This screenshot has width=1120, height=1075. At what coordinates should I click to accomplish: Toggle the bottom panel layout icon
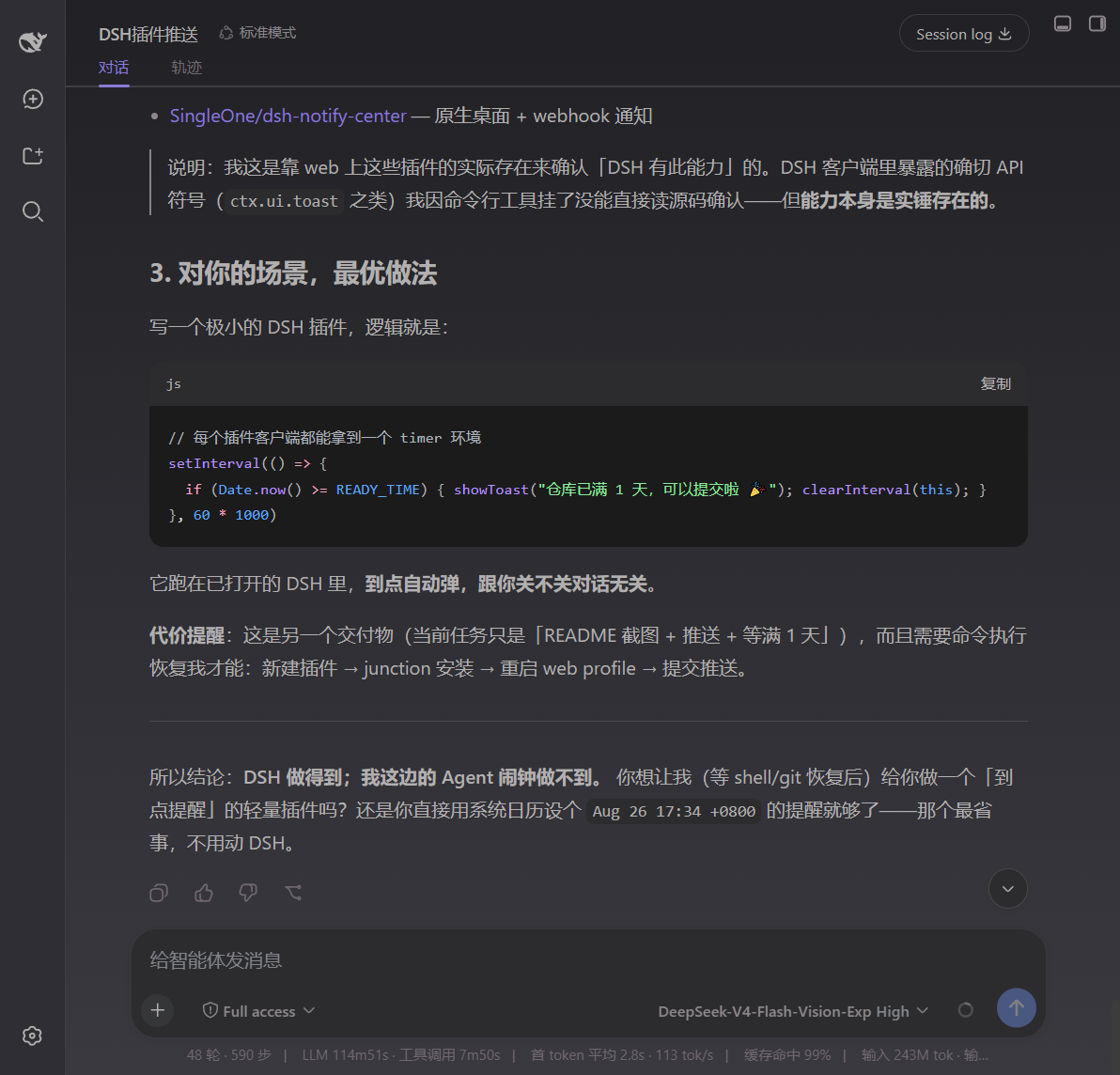[x=1062, y=23]
